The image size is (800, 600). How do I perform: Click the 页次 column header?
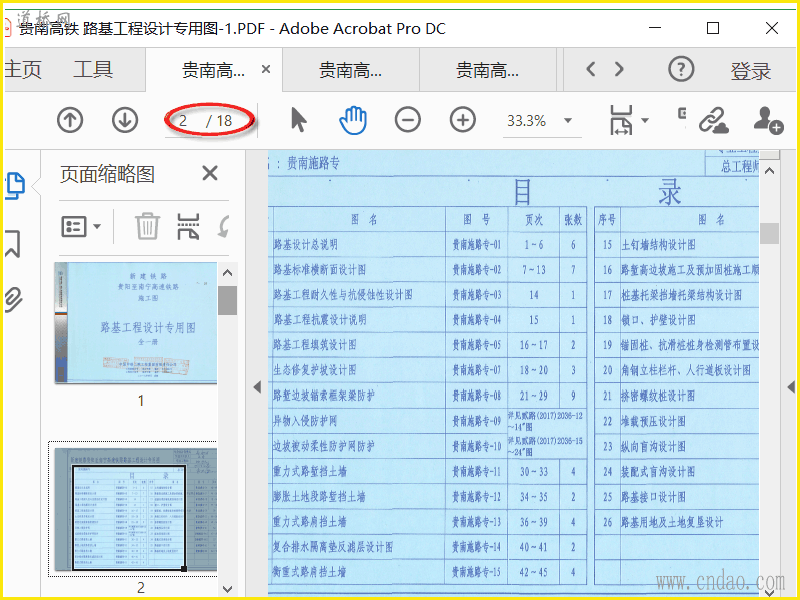coord(534,220)
